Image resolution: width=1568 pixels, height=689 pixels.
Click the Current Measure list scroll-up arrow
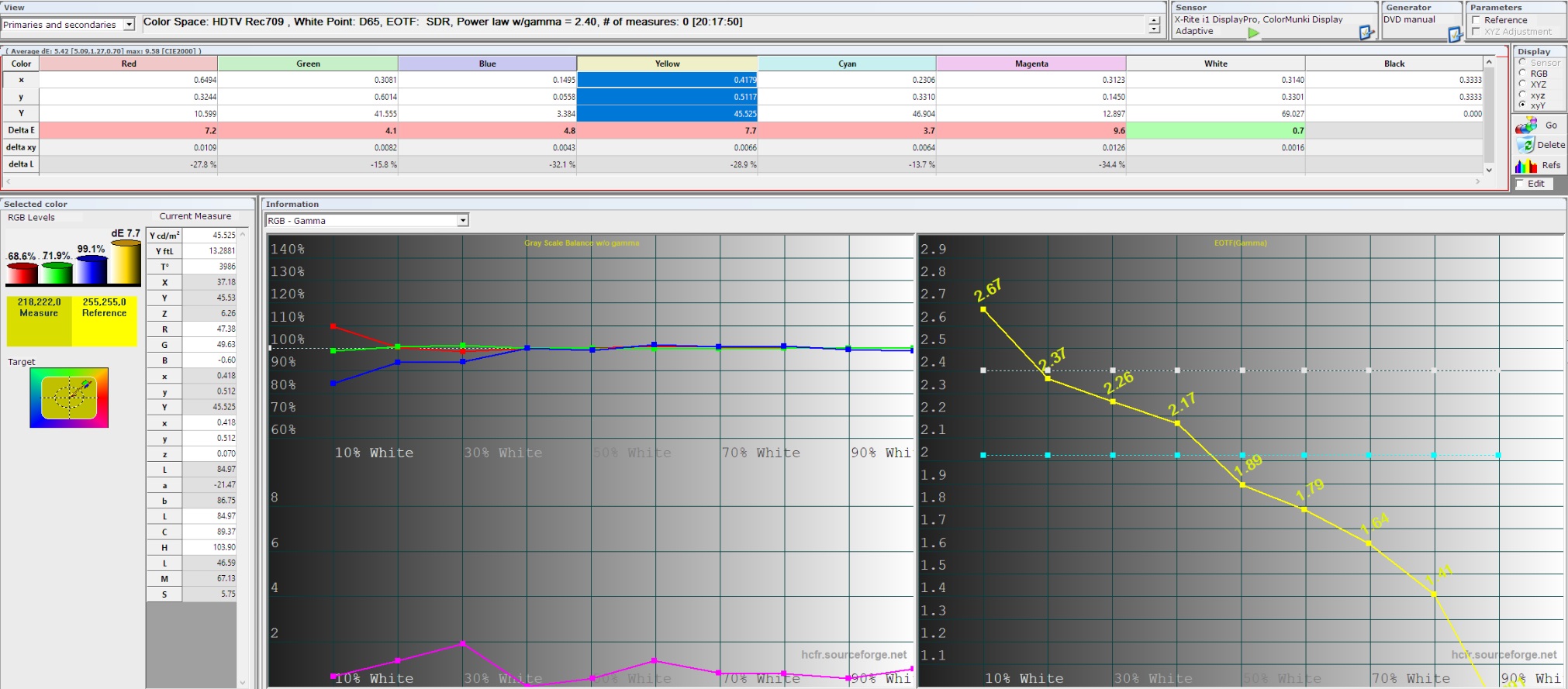(243, 234)
